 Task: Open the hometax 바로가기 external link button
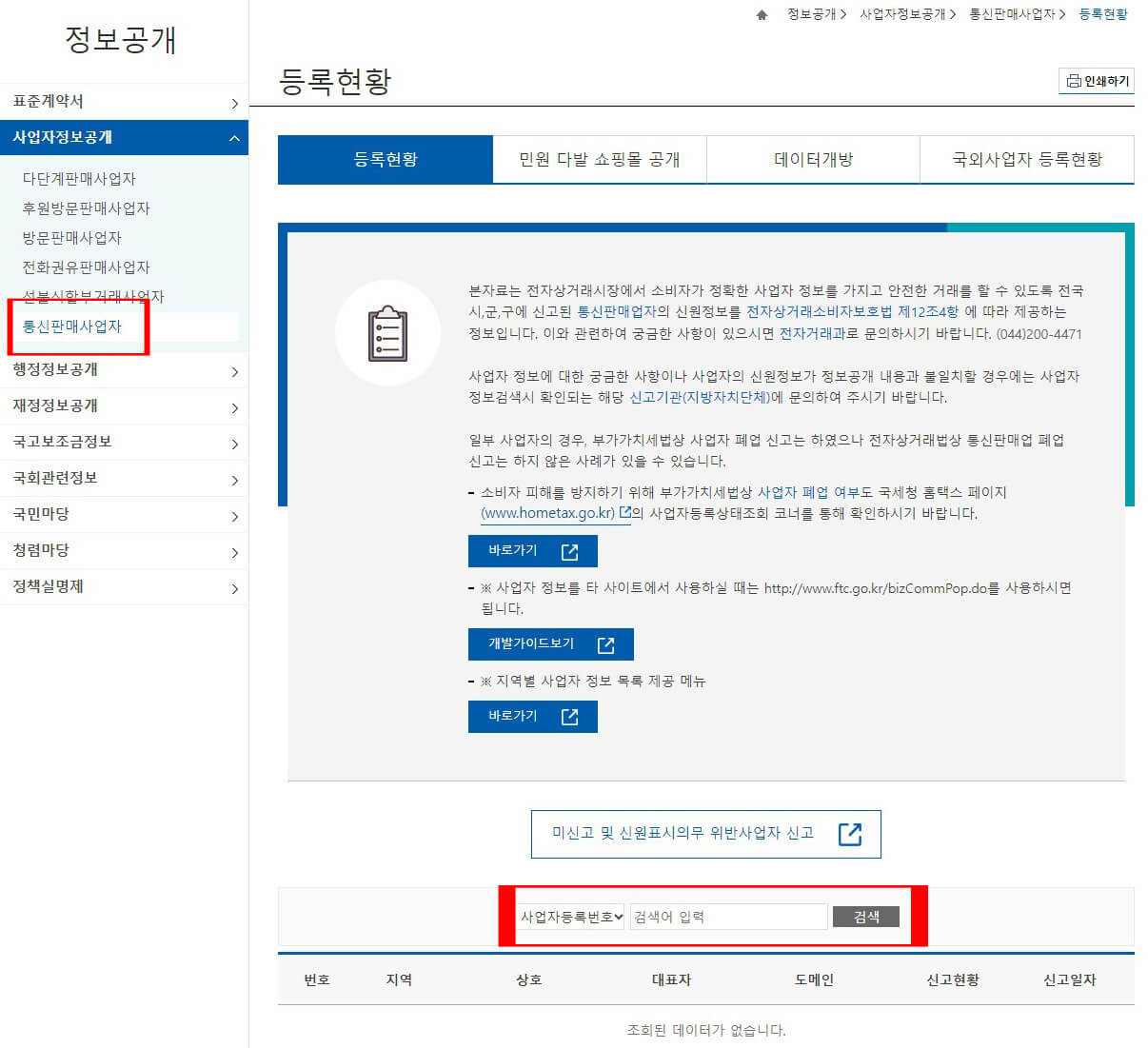pos(532,550)
